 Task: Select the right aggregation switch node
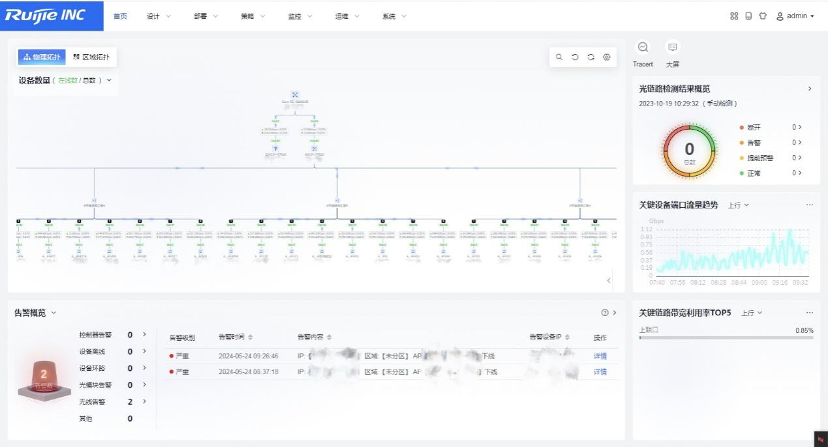click(x=580, y=201)
